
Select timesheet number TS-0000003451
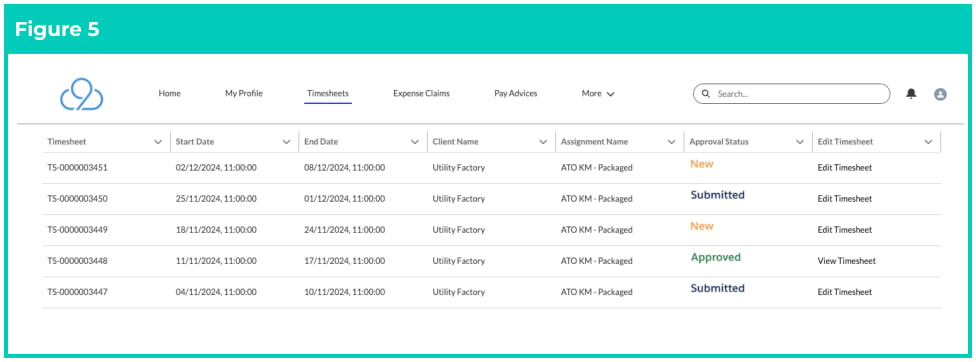[x=77, y=168]
